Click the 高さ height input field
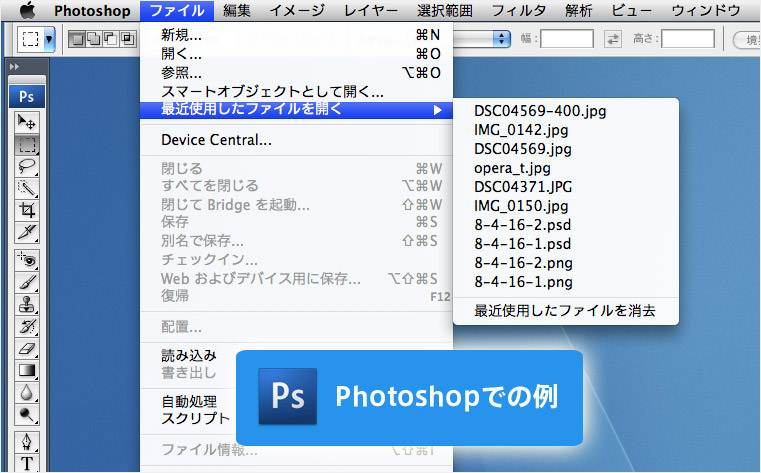 coord(688,39)
